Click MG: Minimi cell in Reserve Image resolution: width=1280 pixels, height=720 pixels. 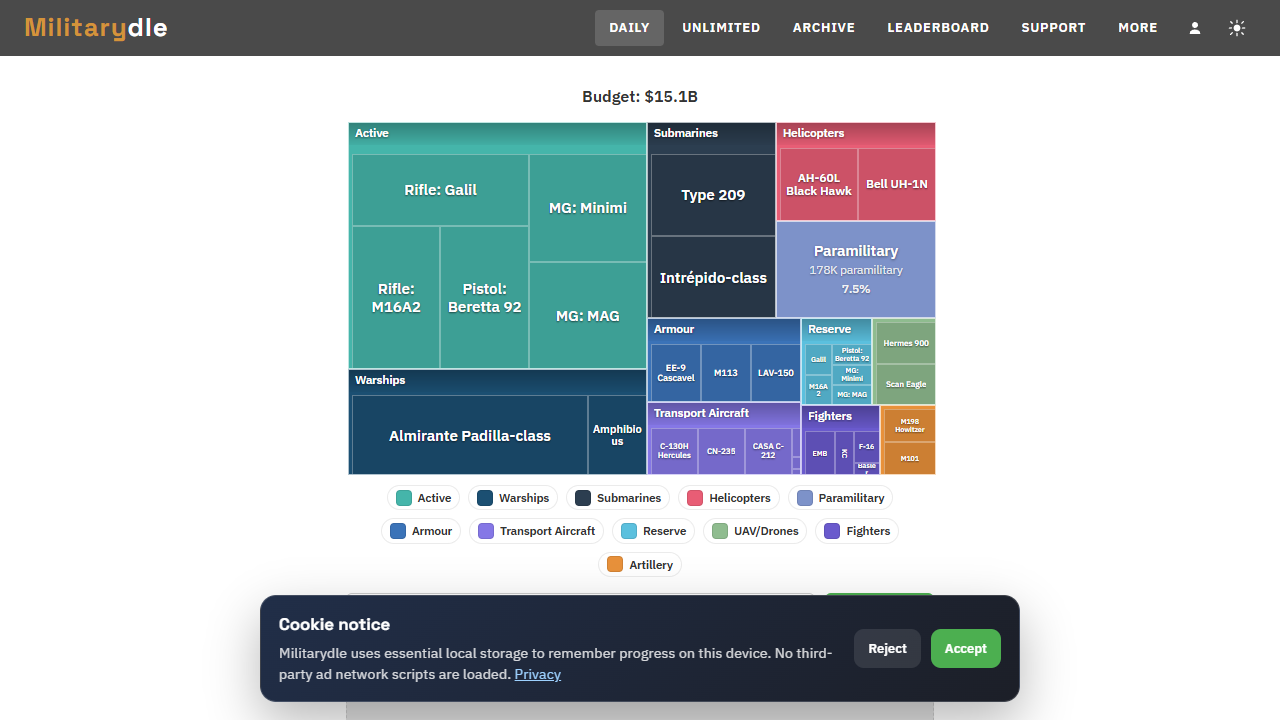pyautogui.click(x=852, y=375)
